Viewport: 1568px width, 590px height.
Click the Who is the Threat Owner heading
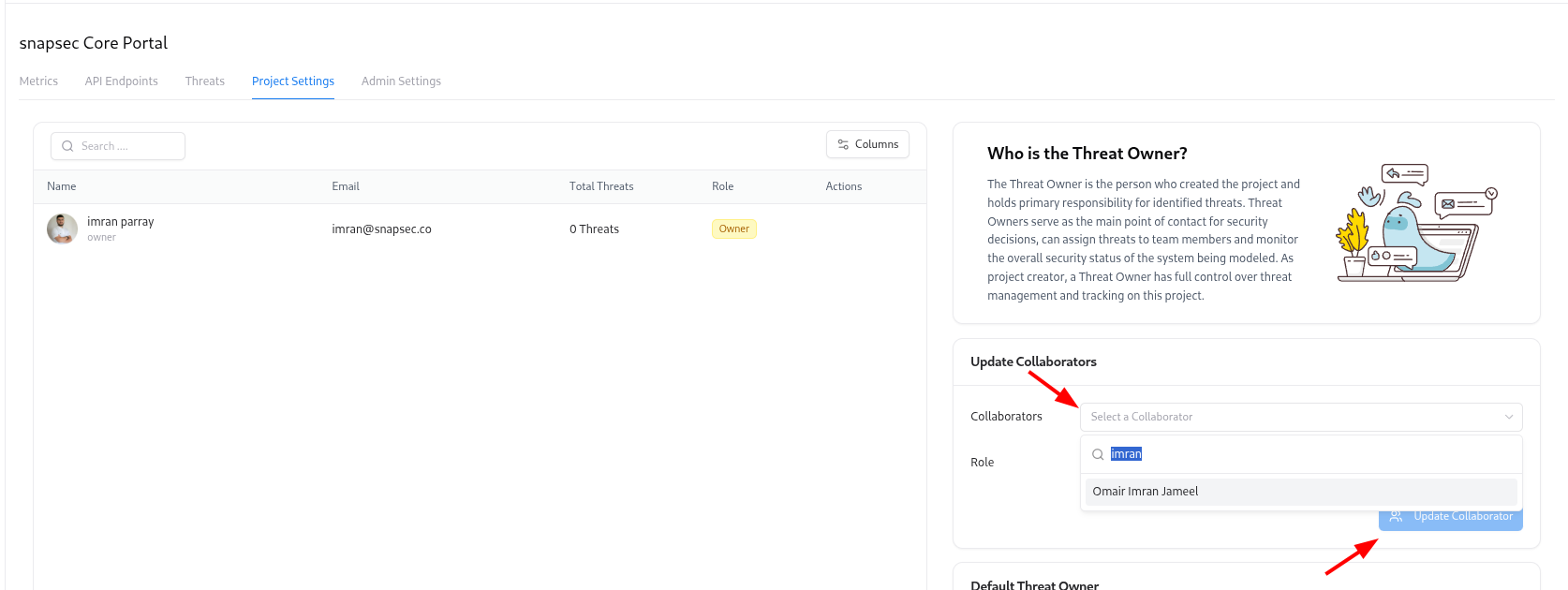pos(1087,154)
